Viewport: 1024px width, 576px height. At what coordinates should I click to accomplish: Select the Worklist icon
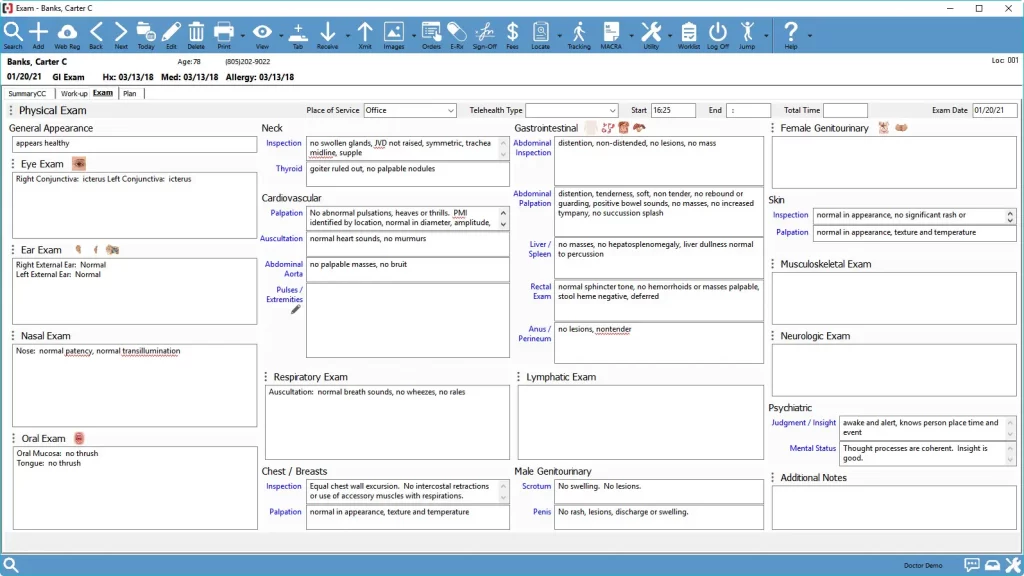point(688,33)
